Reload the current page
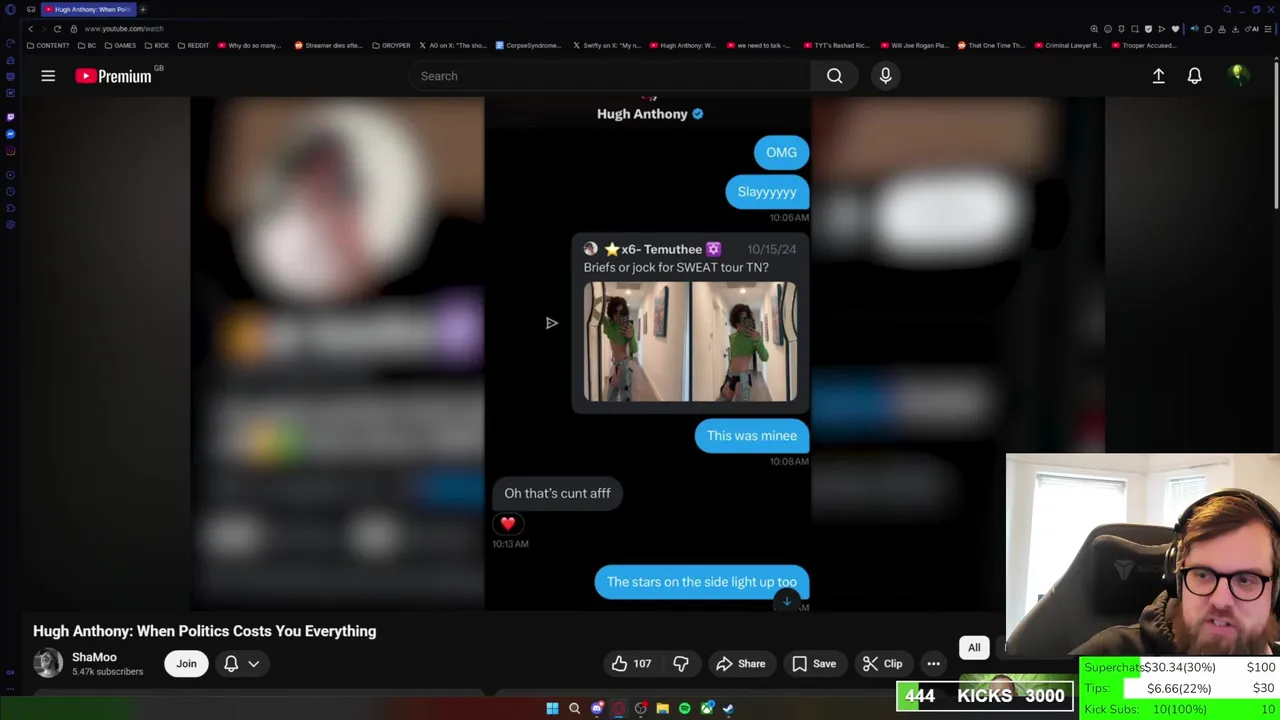Viewport: 1280px width, 720px height. click(x=57, y=29)
